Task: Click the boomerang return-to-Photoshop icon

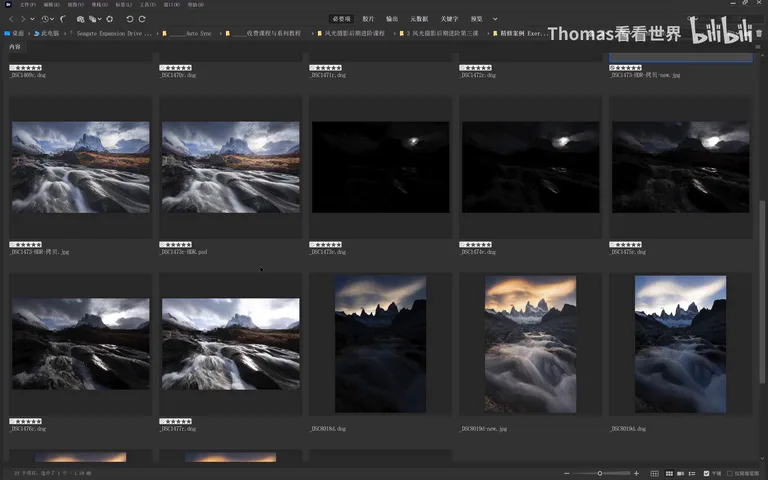Action: tap(63, 19)
